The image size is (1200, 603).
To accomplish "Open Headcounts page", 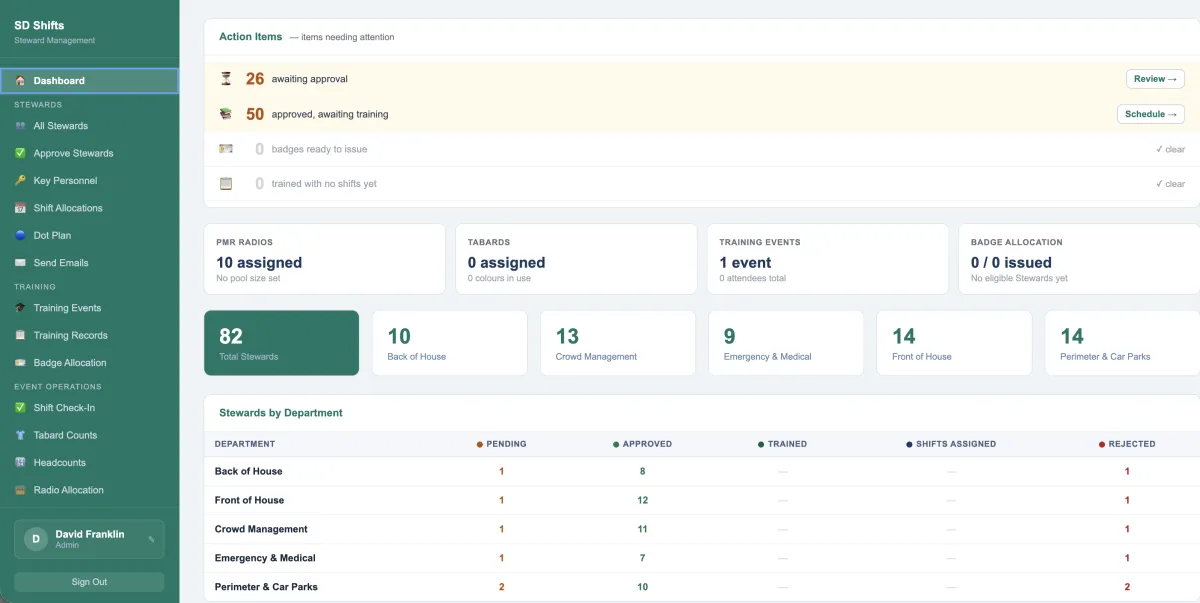I will [90, 463].
